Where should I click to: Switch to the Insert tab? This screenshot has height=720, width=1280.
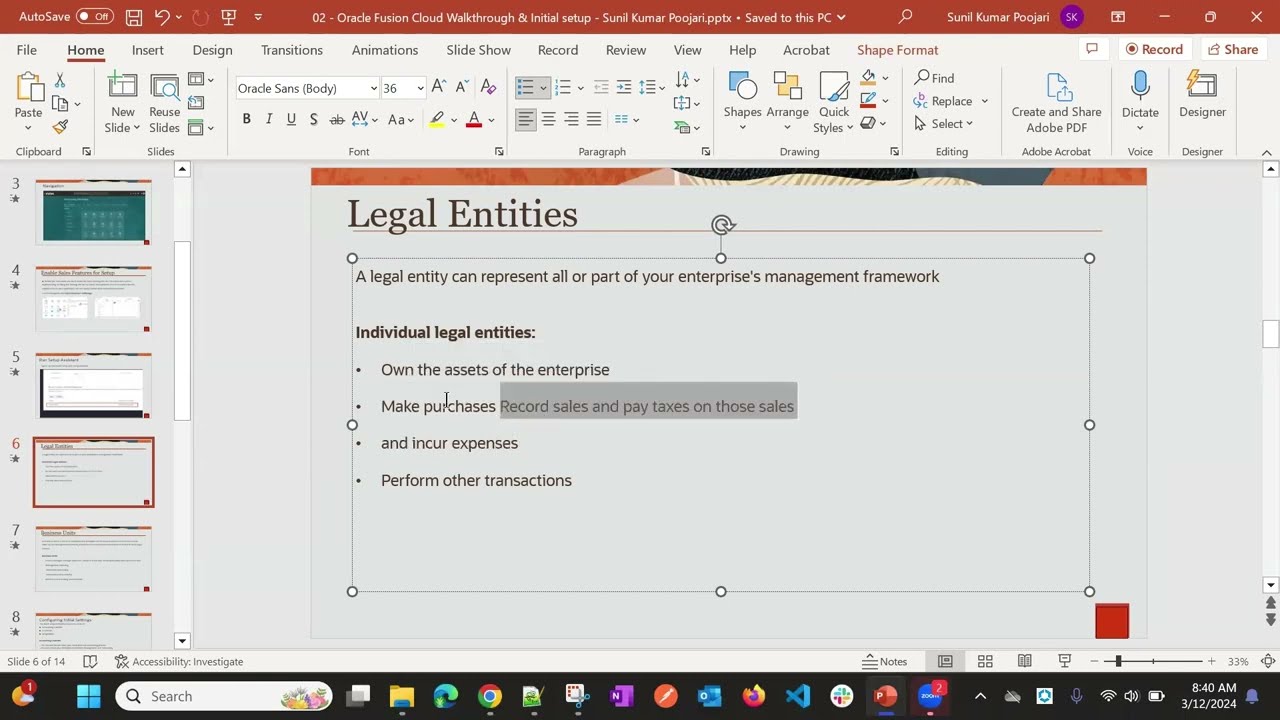coord(147,50)
